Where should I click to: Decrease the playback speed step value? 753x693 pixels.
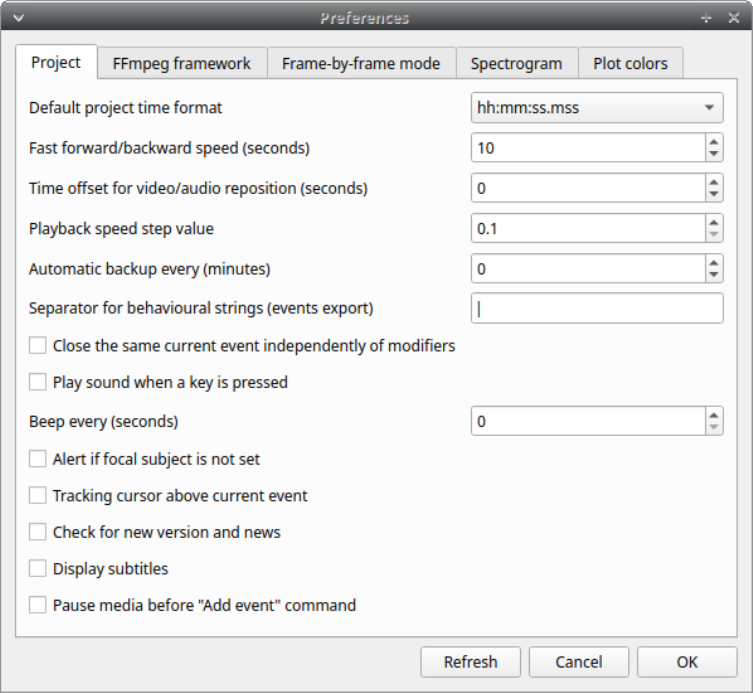click(713, 235)
